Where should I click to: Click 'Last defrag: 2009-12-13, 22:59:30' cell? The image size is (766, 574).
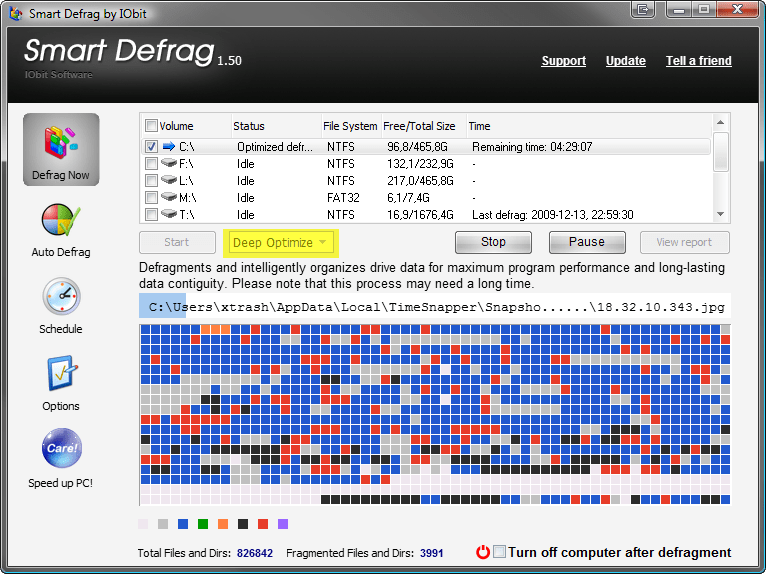pos(553,214)
